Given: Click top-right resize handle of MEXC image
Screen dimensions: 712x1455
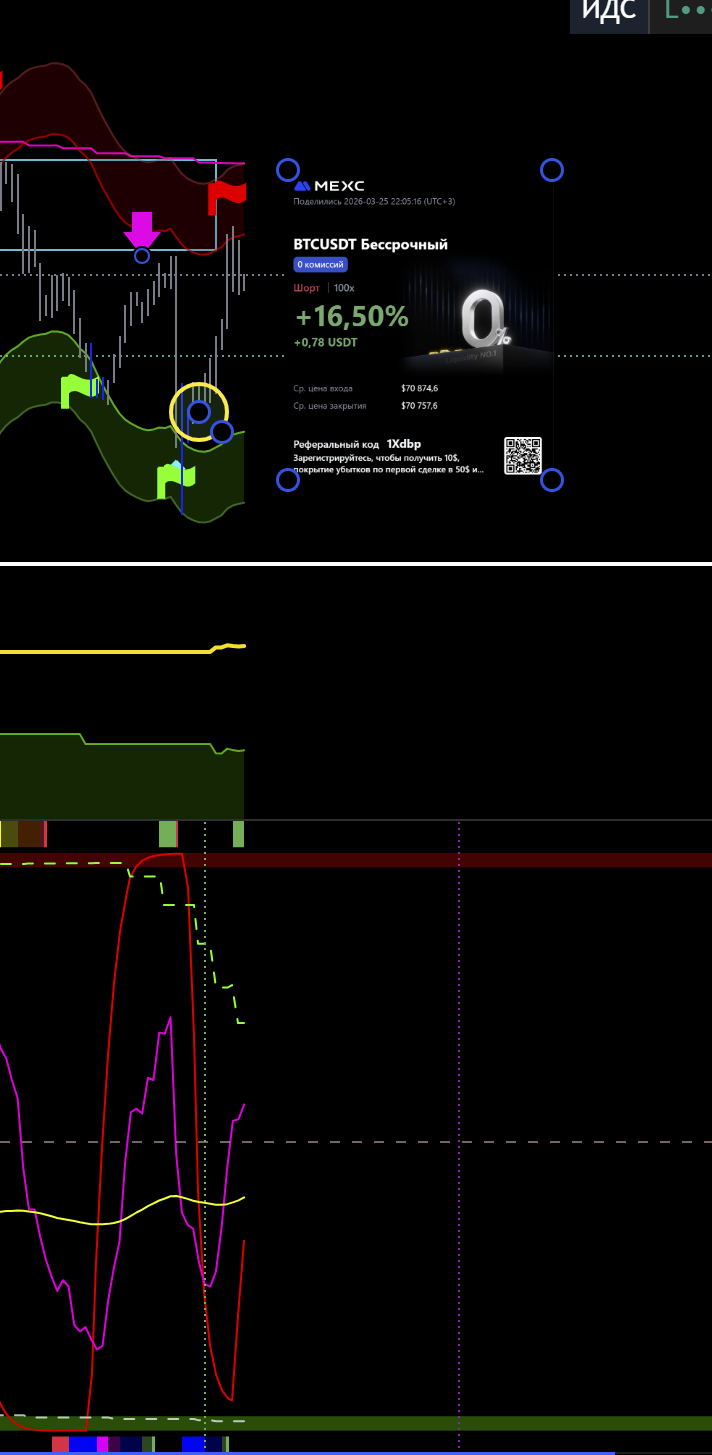Looking at the screenshot, I should coord(552,170).
